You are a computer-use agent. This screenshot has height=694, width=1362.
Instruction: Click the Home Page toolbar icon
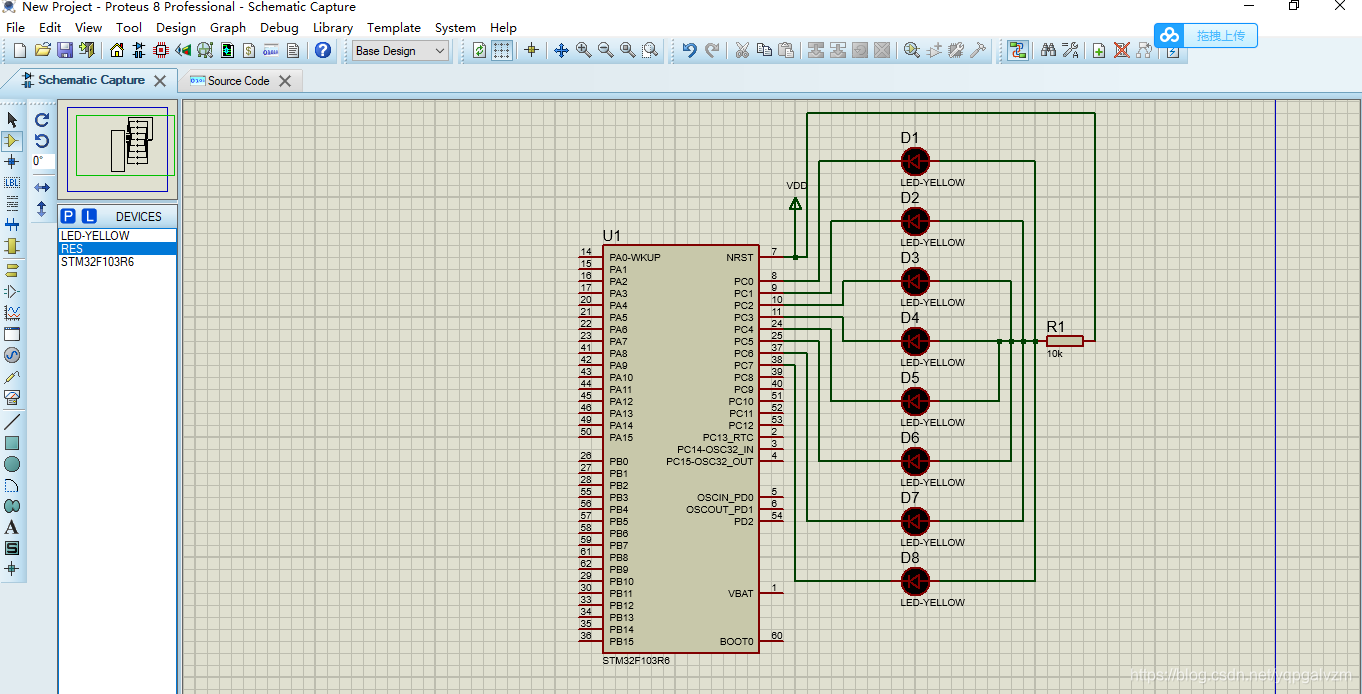point(117,50)
